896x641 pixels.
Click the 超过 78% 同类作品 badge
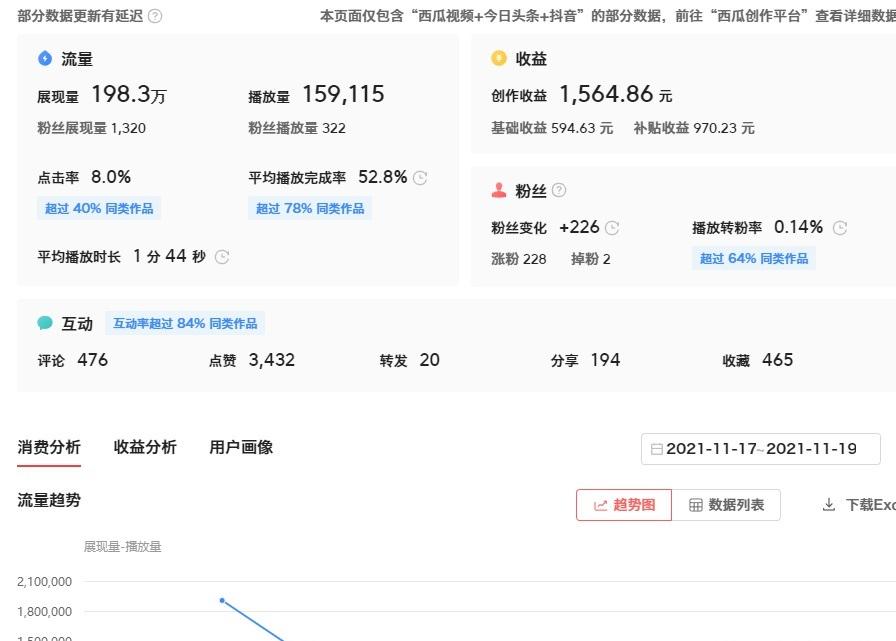(x=310, y=208)
